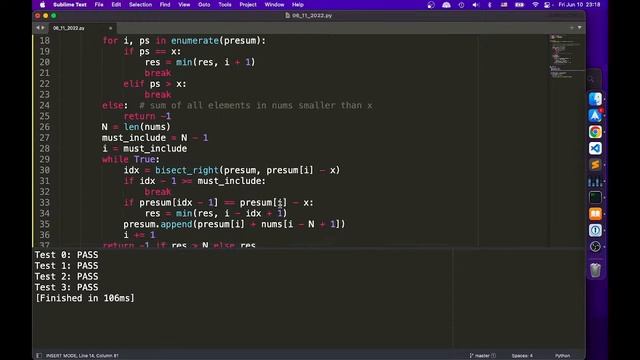
Task: Click 'Test 3: PASS' in build output
Action: [66, 287]
